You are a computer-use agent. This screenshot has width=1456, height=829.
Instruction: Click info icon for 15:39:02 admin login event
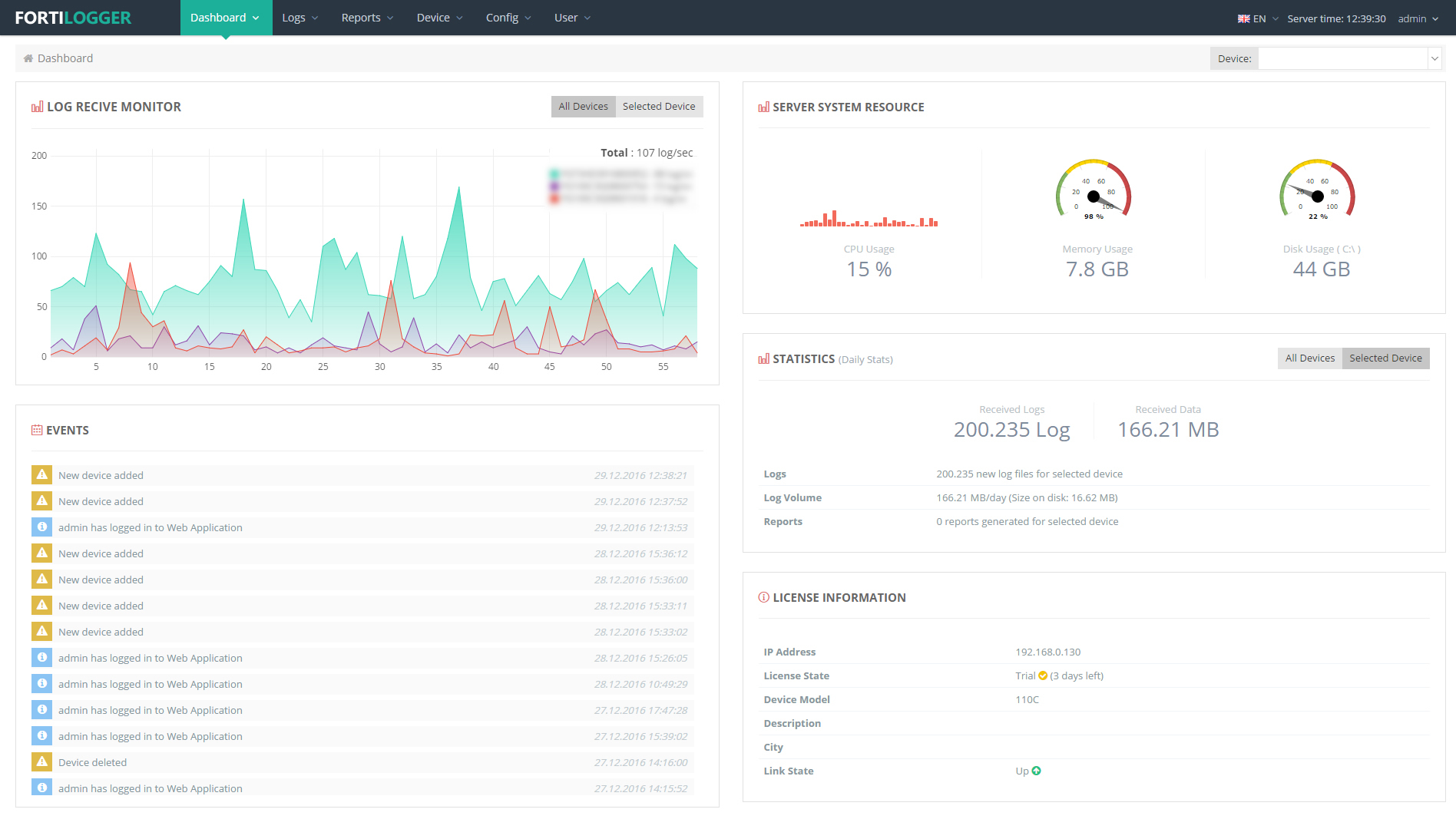click(x=41, y=736)
